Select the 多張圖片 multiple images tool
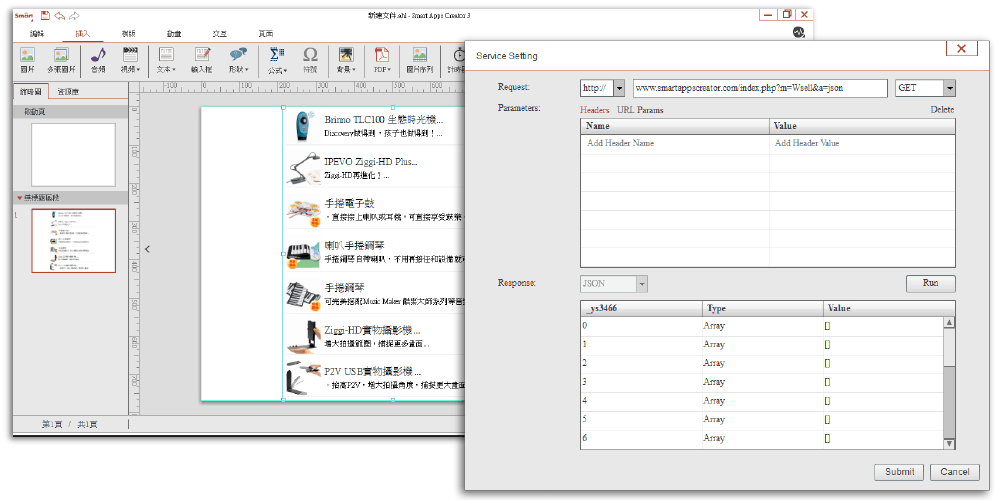This screenshot has height=500, width=1000. pyautogui.click(x=61, y=60)
